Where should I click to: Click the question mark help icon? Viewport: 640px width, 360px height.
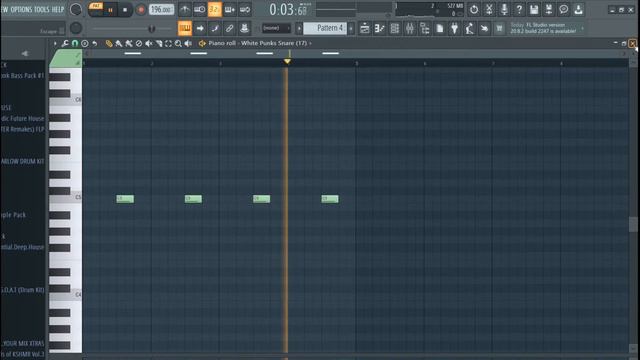(519, 9)
